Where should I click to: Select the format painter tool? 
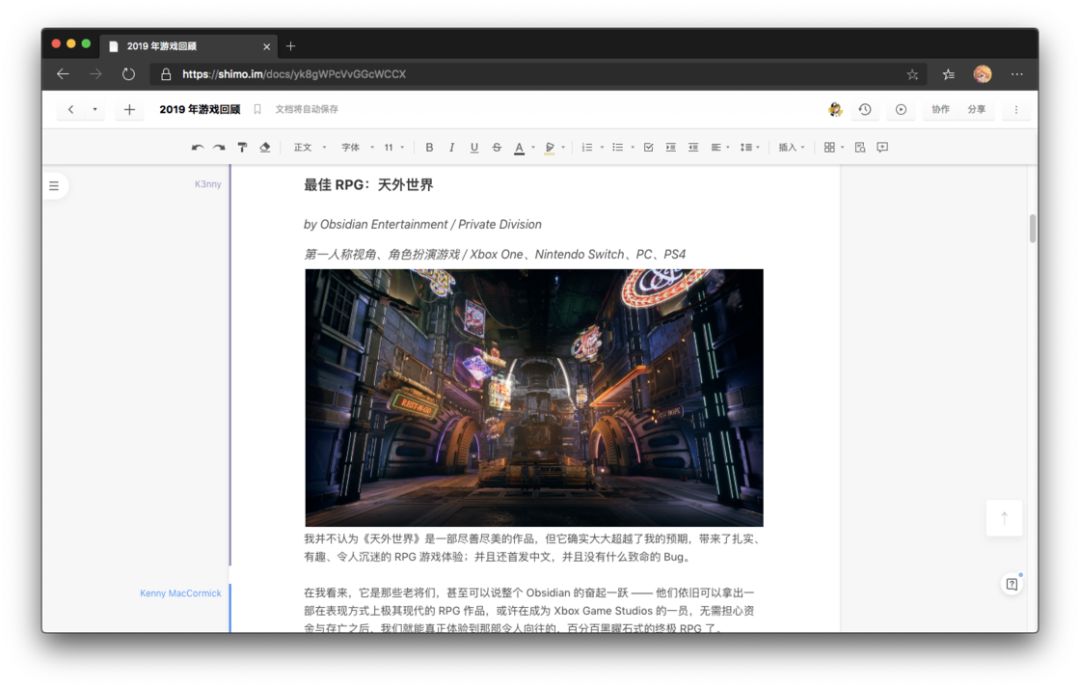[242, 147]
